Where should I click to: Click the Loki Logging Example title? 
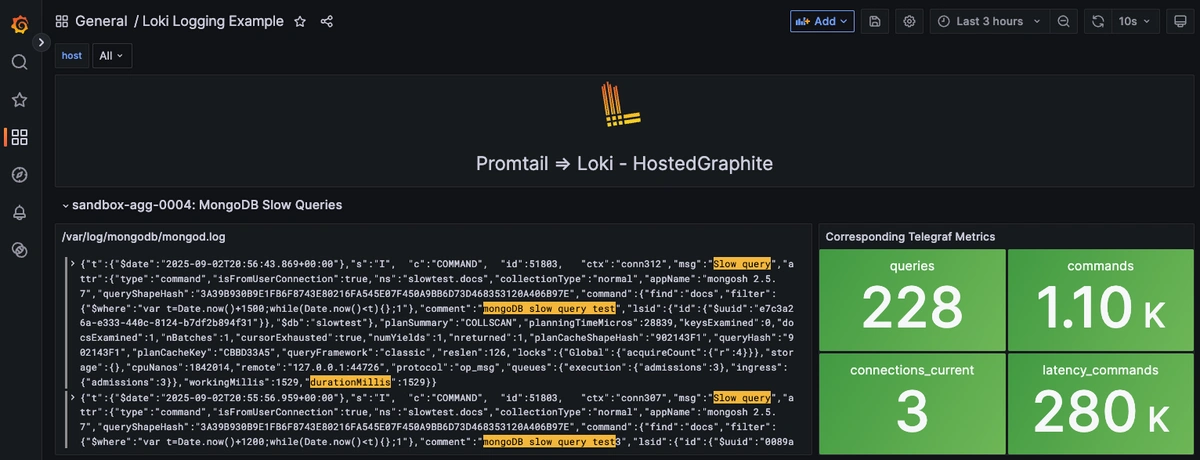[213, 21]
